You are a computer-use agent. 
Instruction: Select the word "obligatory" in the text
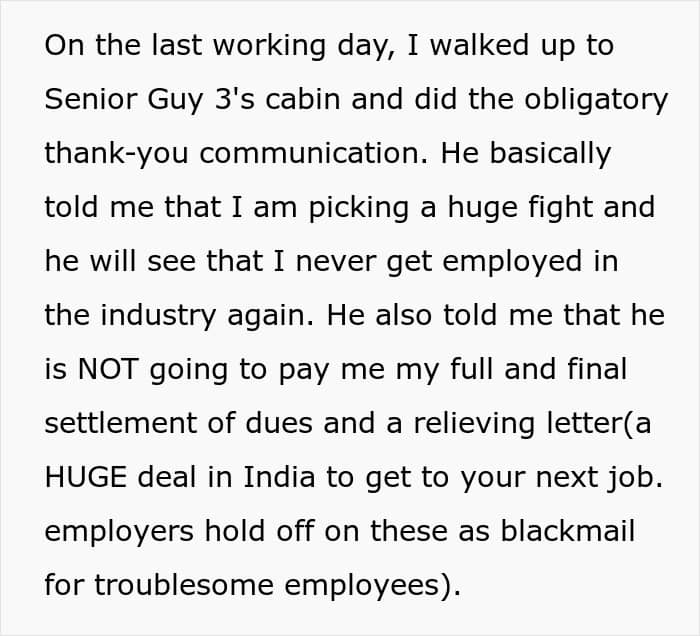tap(596, 100)
